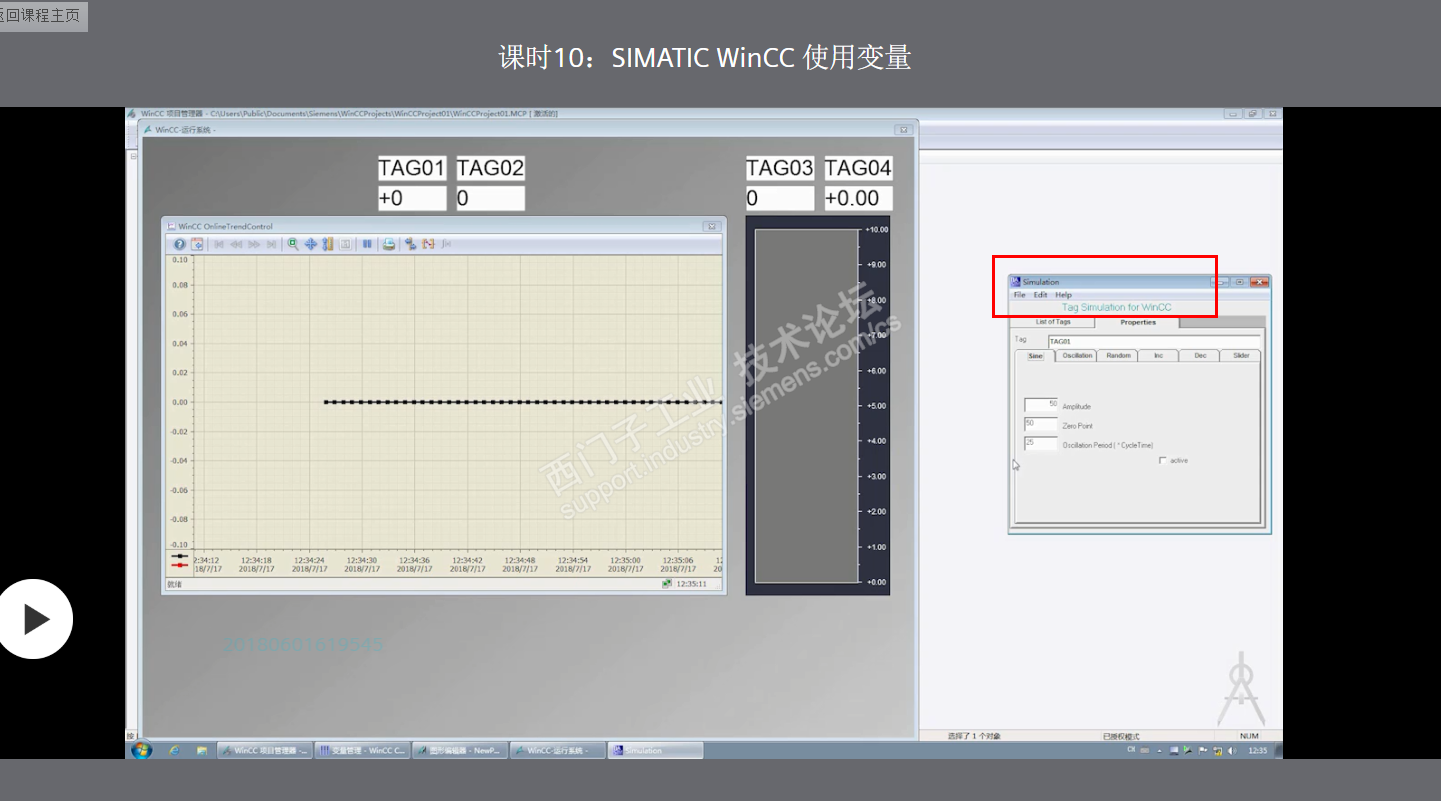Click the Zero Point input field
Image resolution: width=1441 pixels, height=801 pixels.
1041,424
